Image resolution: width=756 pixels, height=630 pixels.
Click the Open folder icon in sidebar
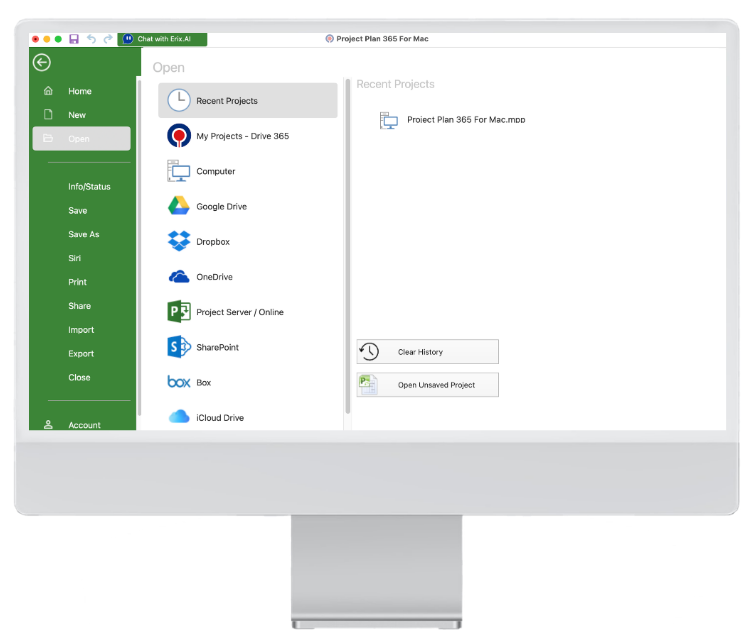click(x=48, y=138)
